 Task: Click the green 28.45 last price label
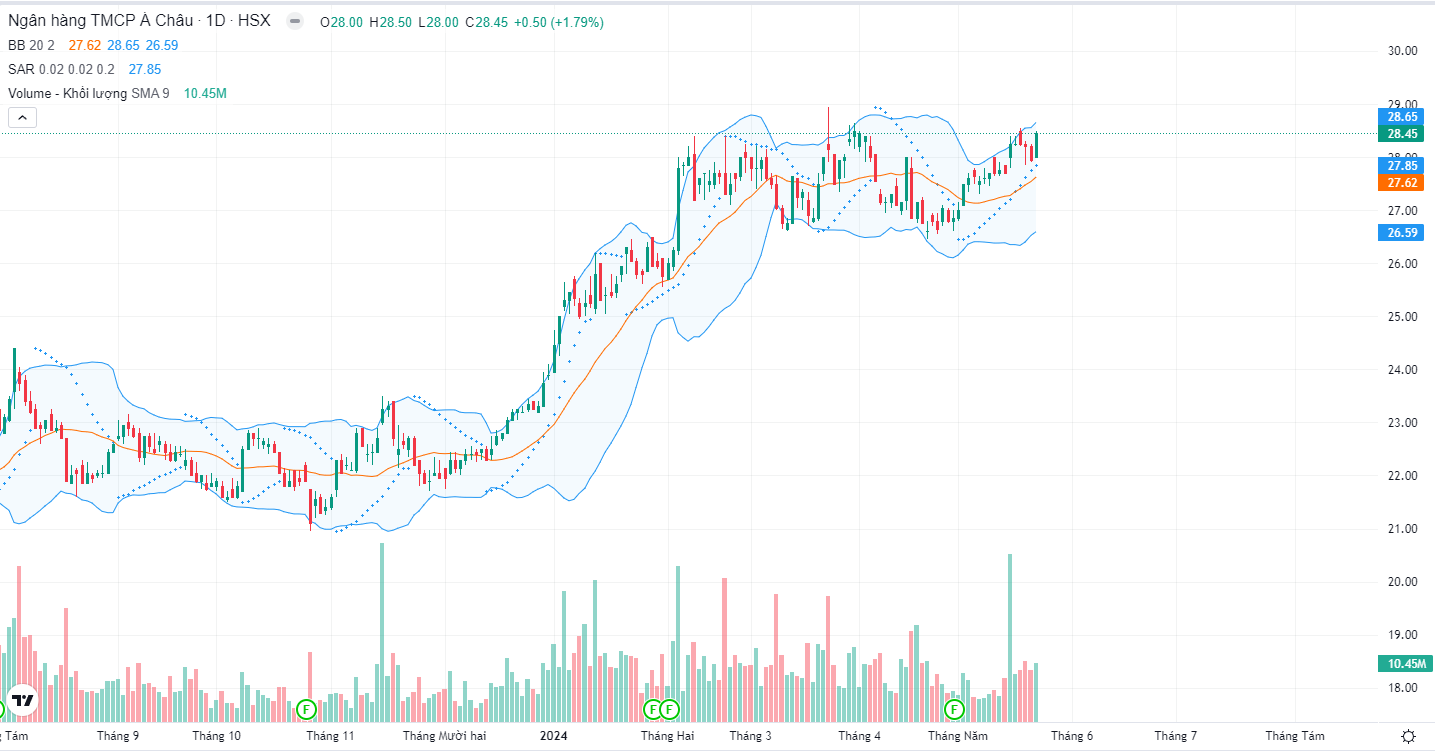(x=1402, y=133)
